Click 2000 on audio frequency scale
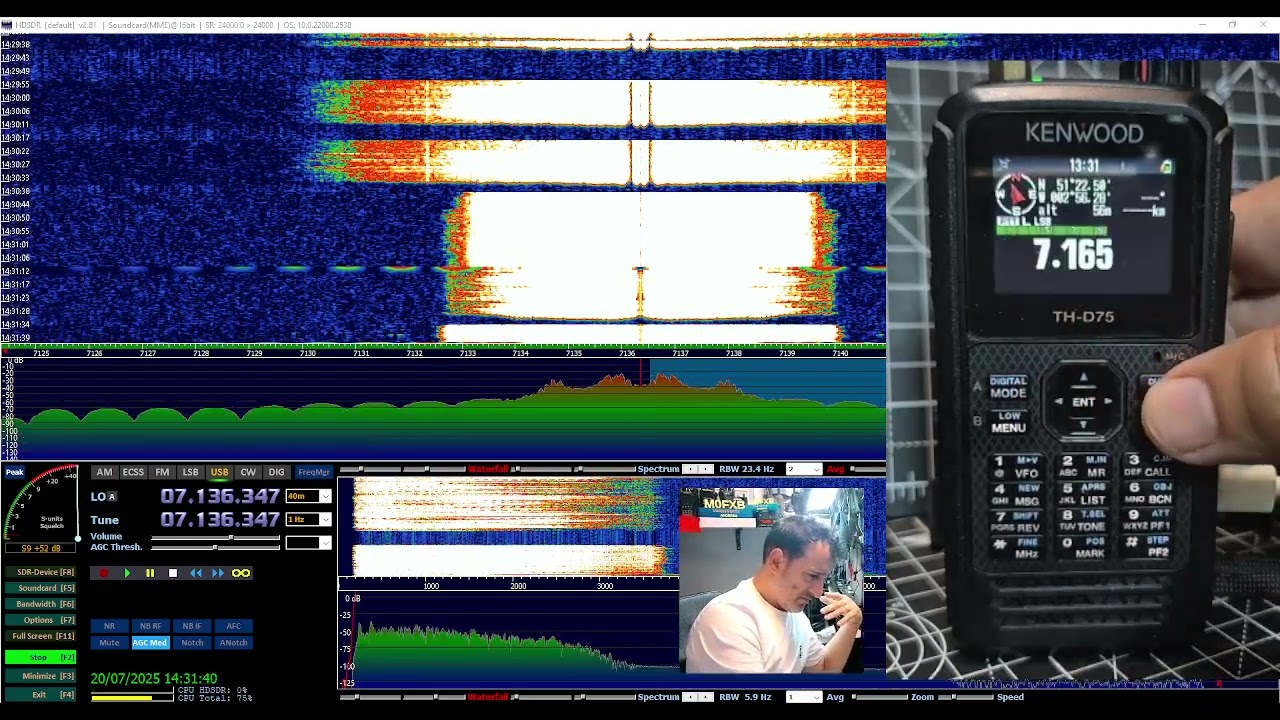 tap(518, 586)
